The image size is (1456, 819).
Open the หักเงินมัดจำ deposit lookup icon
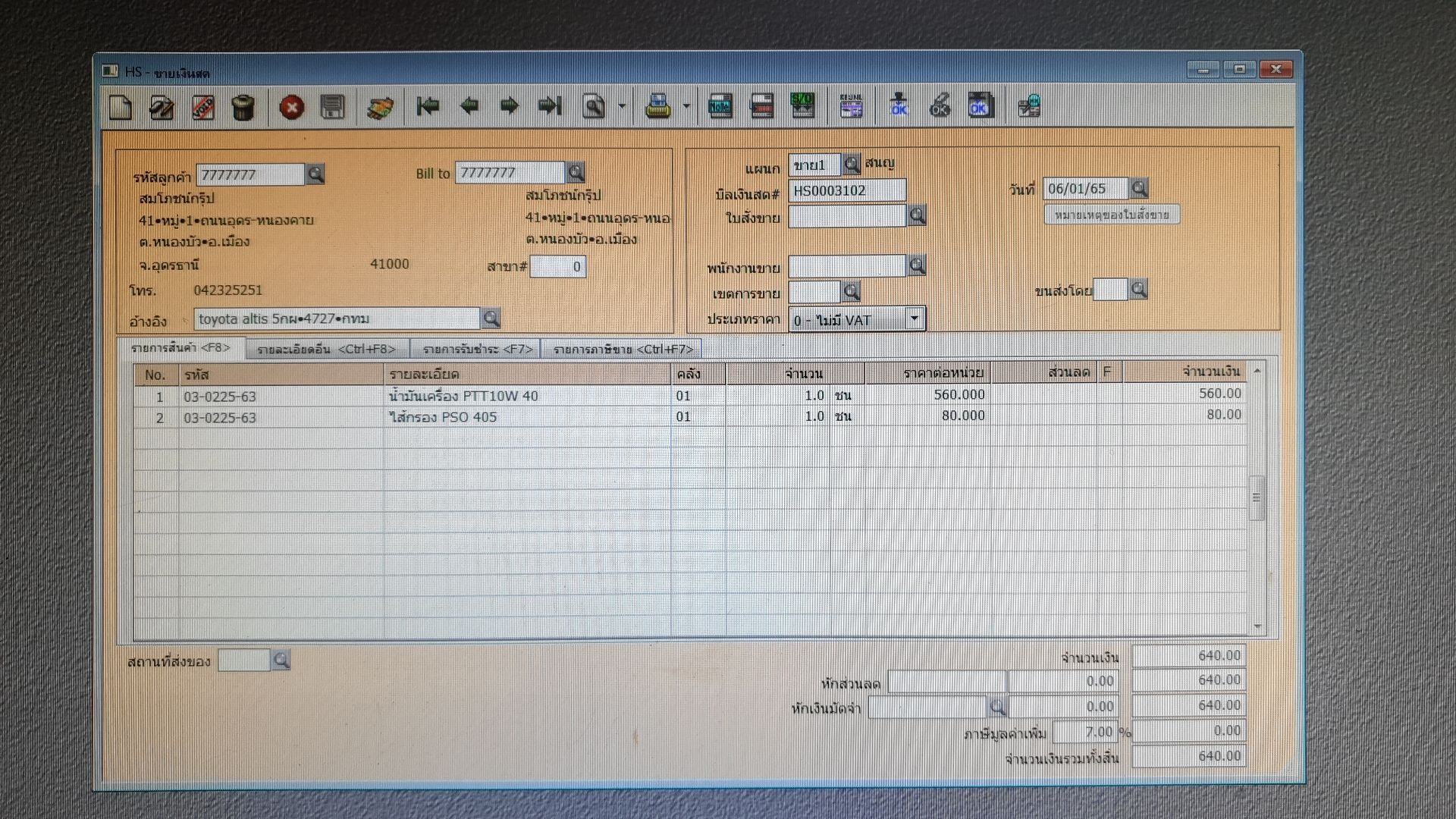click(997, 707)
